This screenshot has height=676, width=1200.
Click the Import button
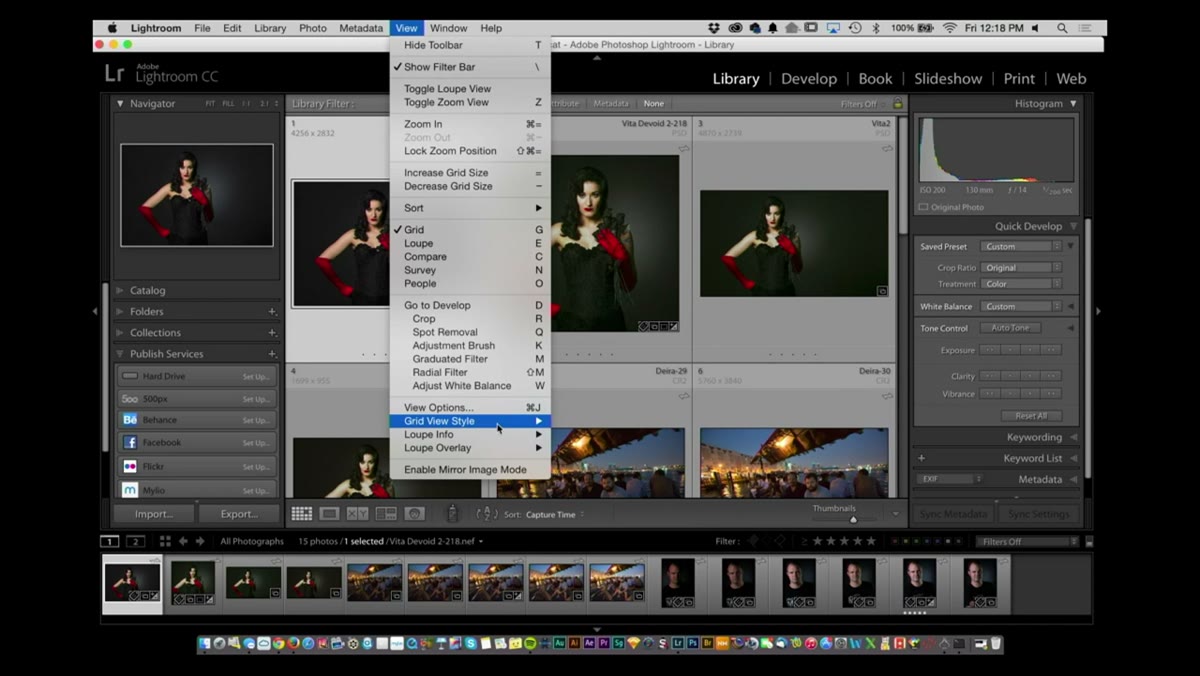point(154,514)
